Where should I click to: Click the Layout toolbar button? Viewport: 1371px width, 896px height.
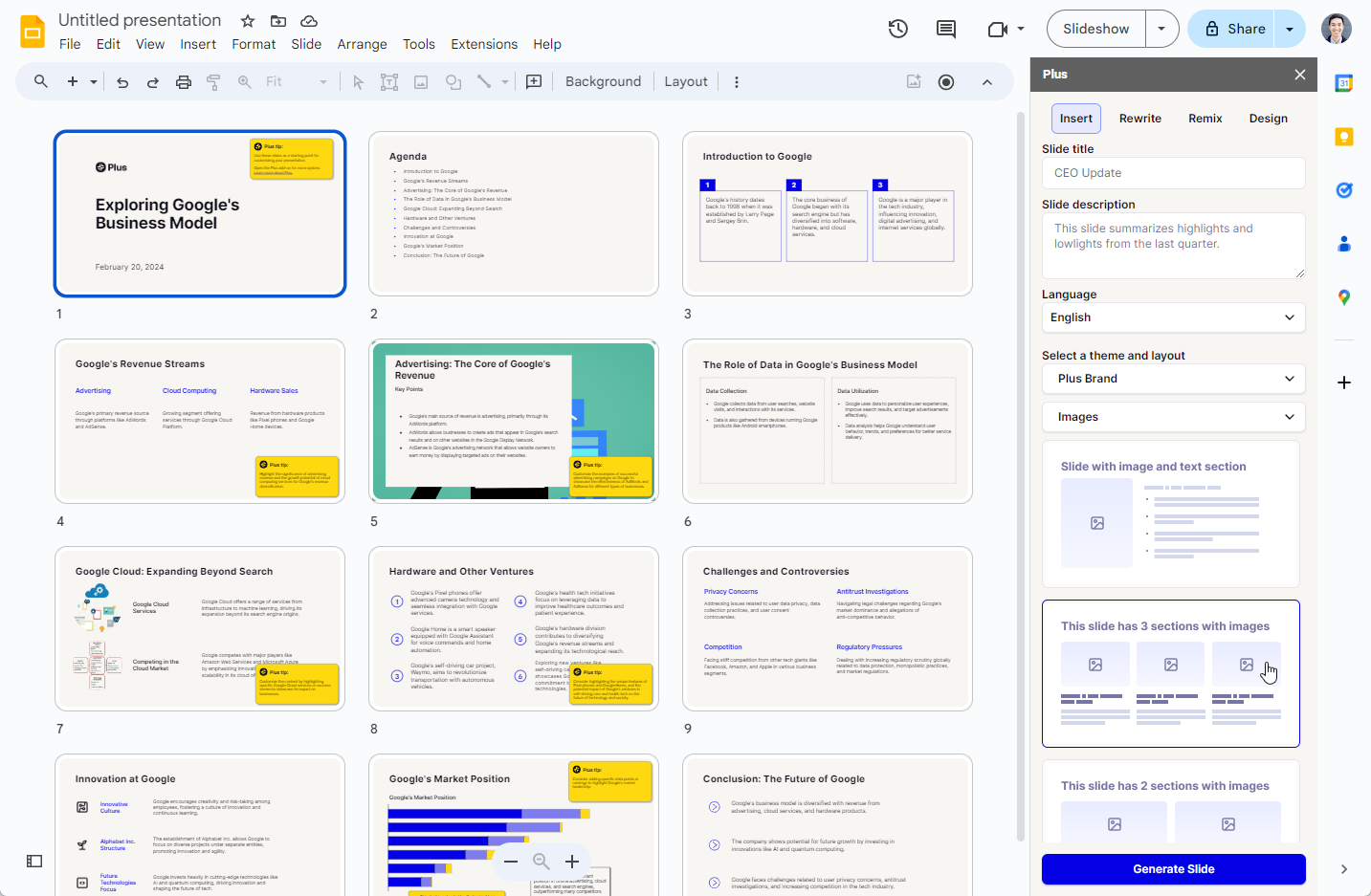(686, 82)
